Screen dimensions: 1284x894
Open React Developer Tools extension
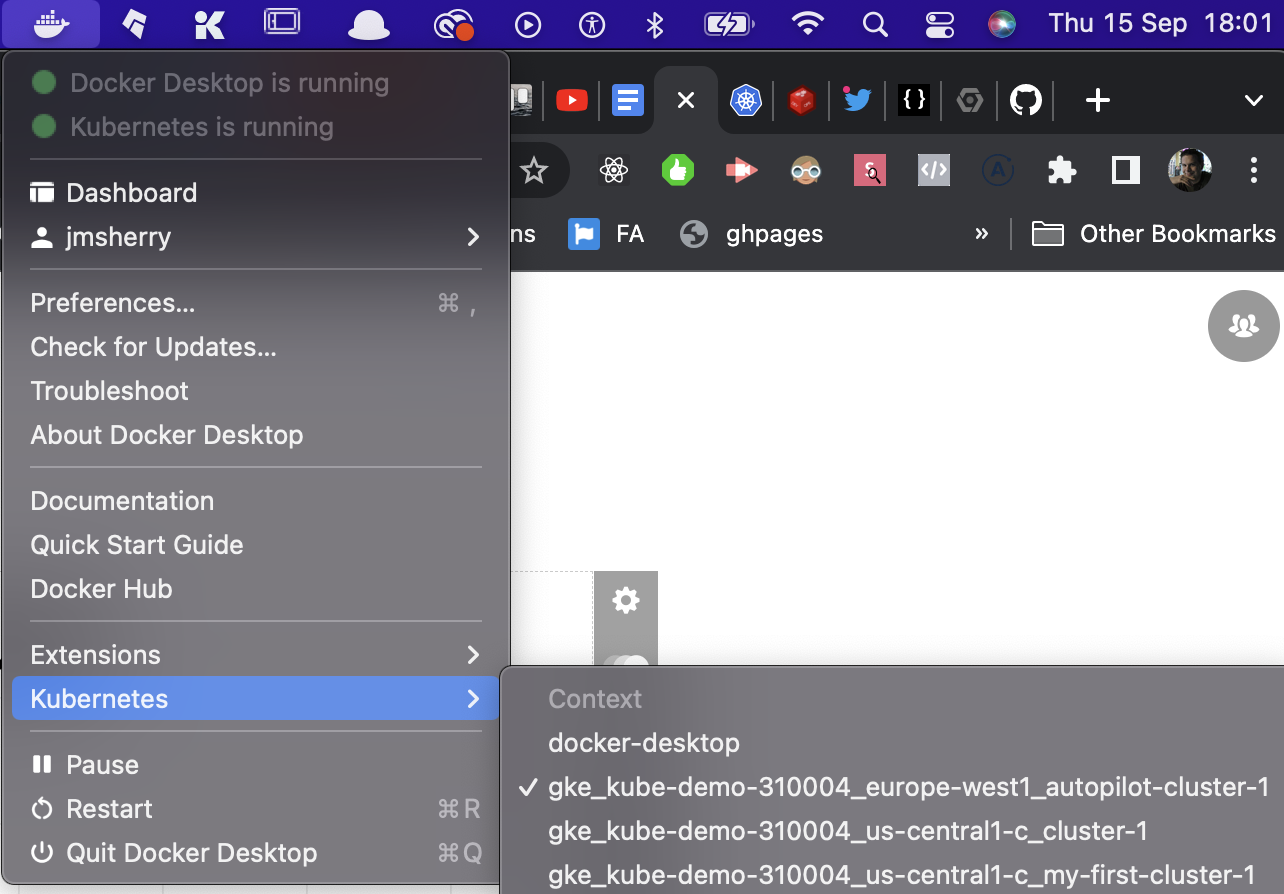613,171
